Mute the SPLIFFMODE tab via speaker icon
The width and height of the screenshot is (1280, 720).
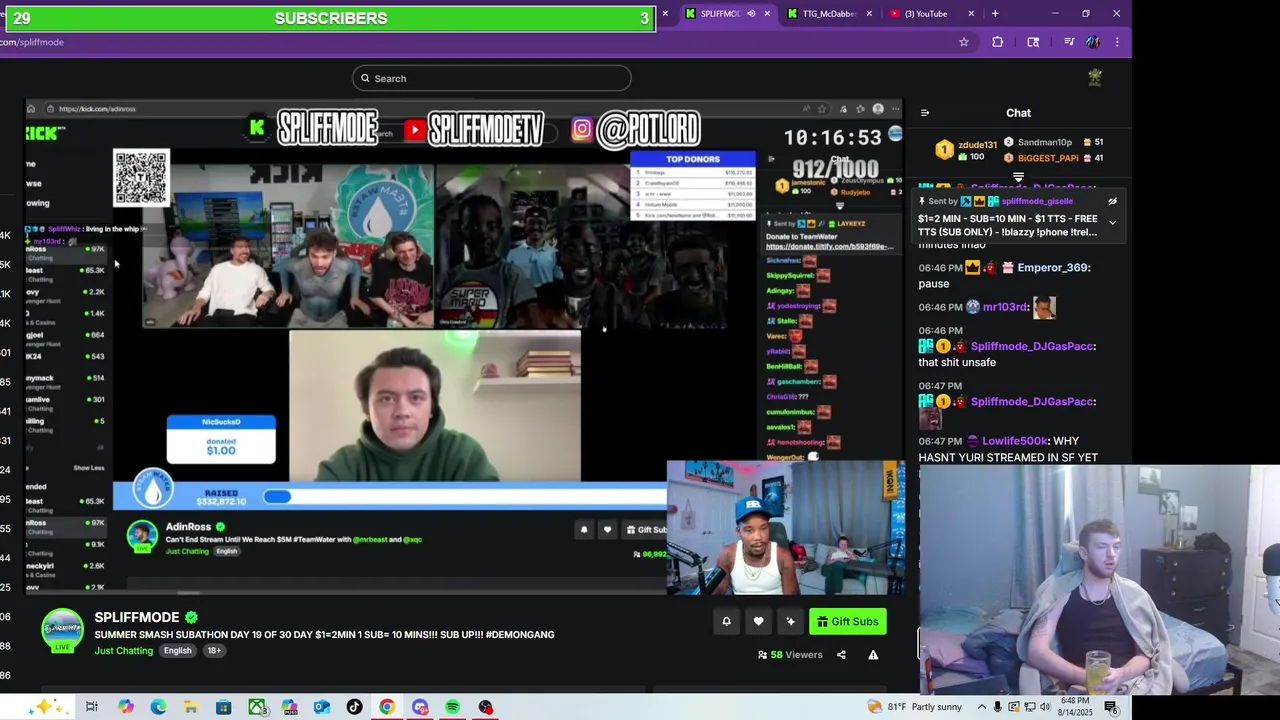751,14
